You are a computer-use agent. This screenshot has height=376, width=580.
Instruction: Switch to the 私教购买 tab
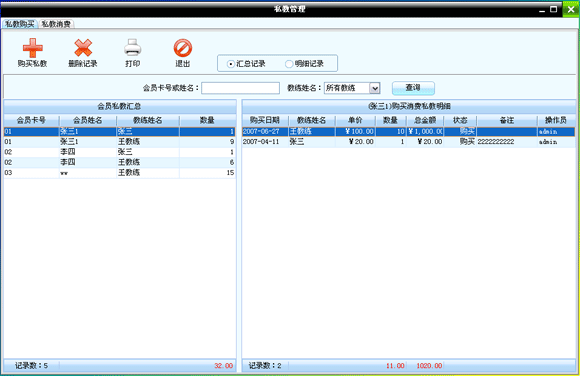point(20,24)
